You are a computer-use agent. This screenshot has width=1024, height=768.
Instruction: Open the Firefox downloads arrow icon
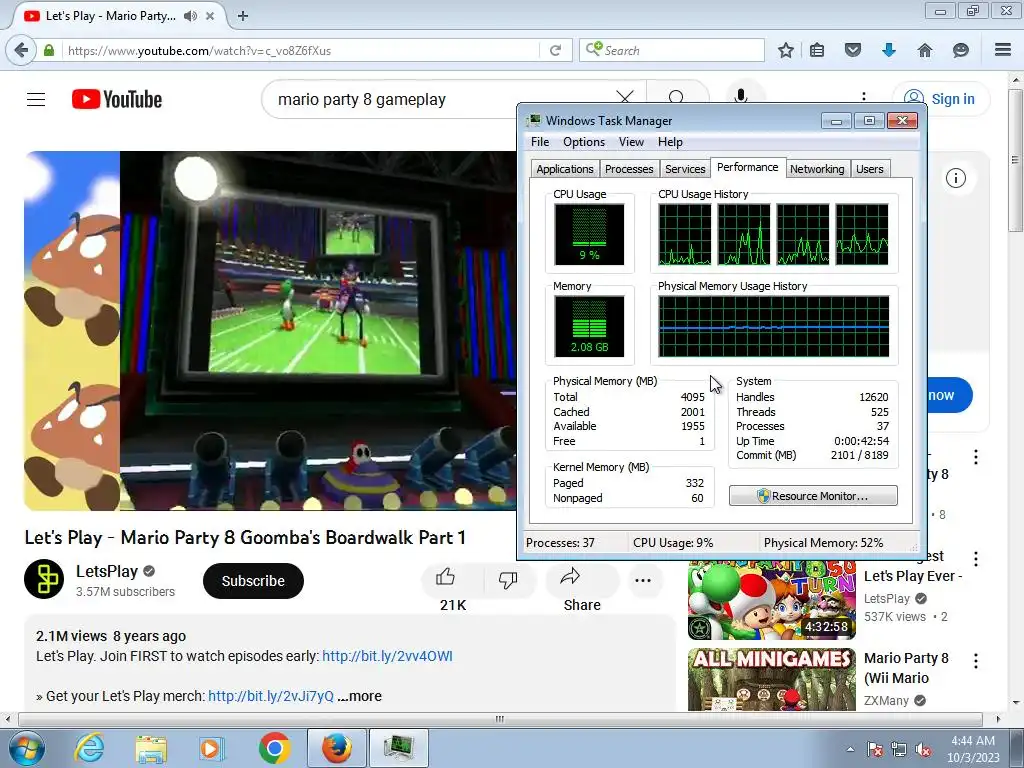coord(889,50)
